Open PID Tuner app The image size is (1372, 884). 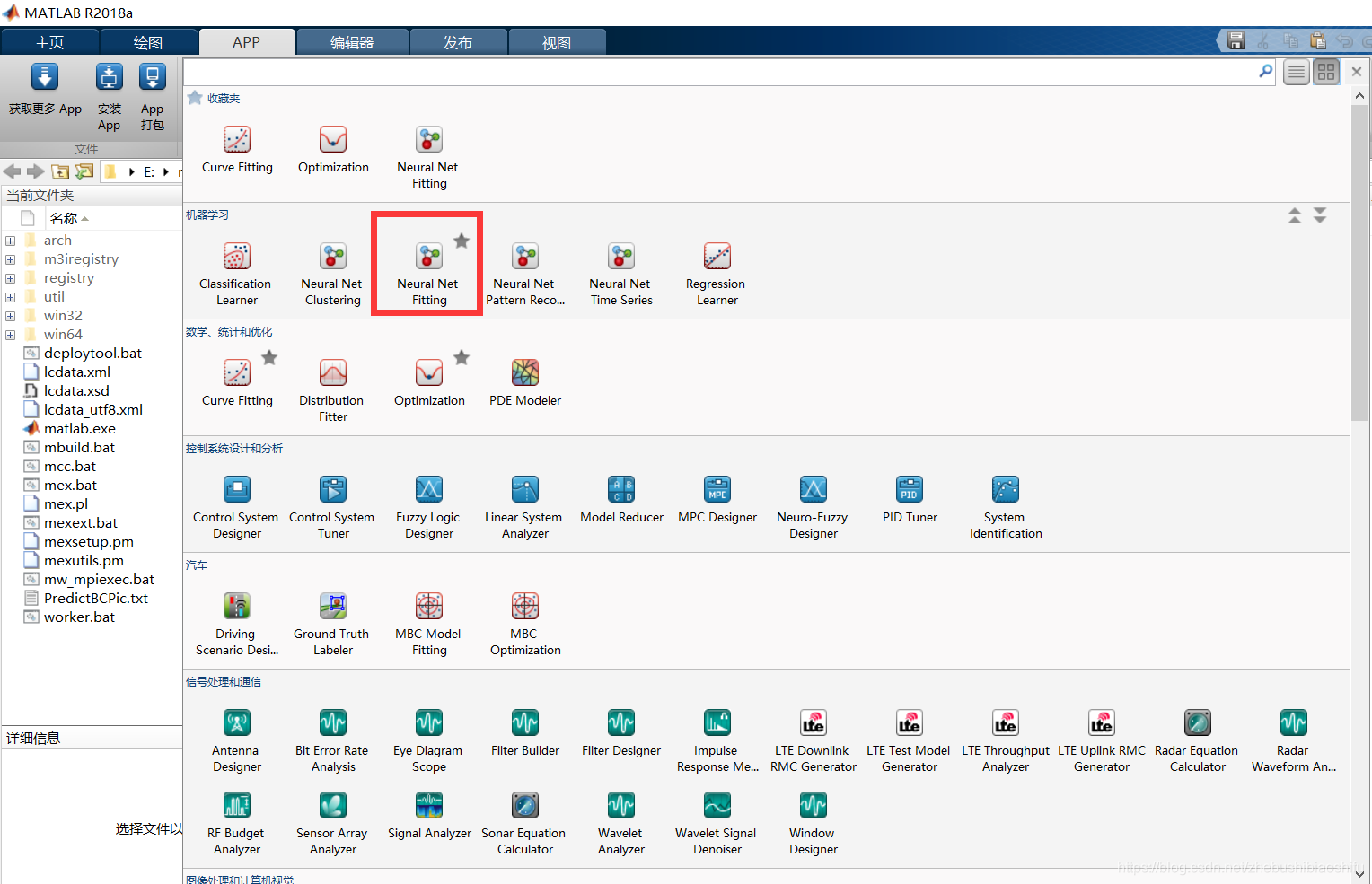[910, 499]
